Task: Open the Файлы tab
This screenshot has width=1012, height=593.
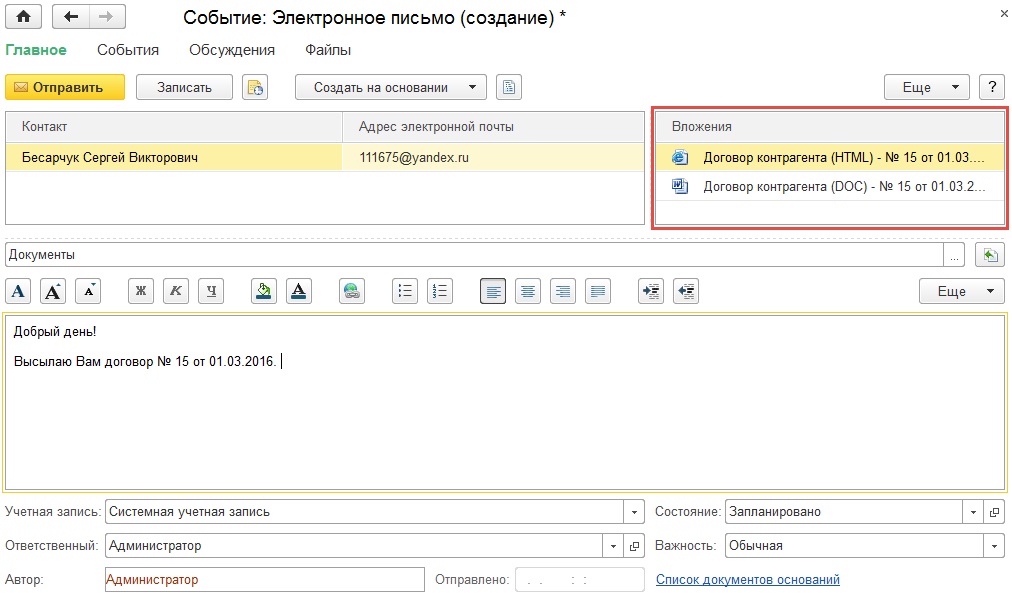Action: tap(328, 50)
